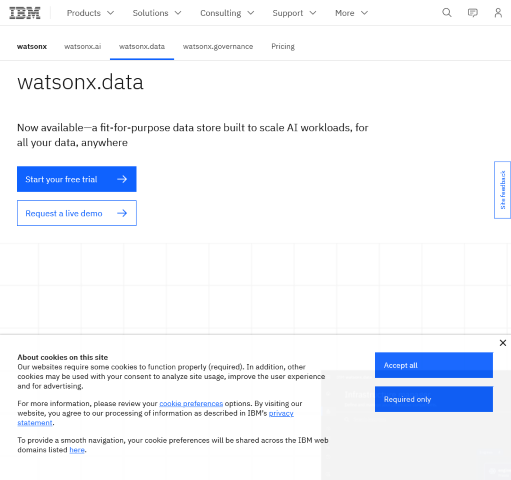Follow the 'here' domains link
The image size is (511, 480).
(x=77, y=450)
